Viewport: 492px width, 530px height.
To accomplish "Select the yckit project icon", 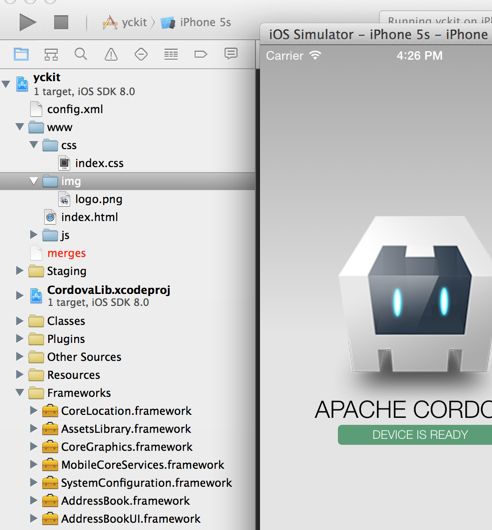I will (x=22, y=84).
